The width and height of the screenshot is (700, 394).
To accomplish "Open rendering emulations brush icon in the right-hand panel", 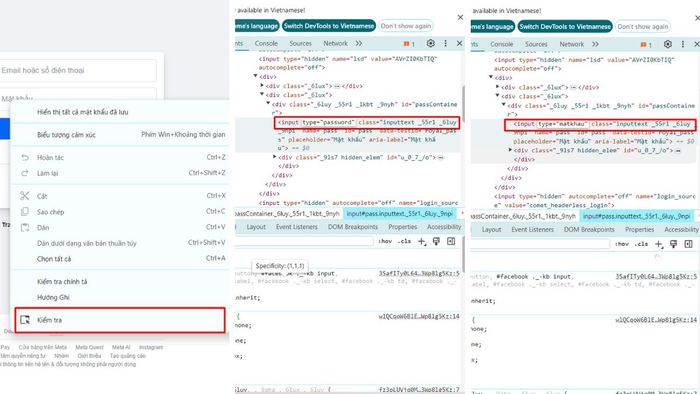I will (673, 244).
